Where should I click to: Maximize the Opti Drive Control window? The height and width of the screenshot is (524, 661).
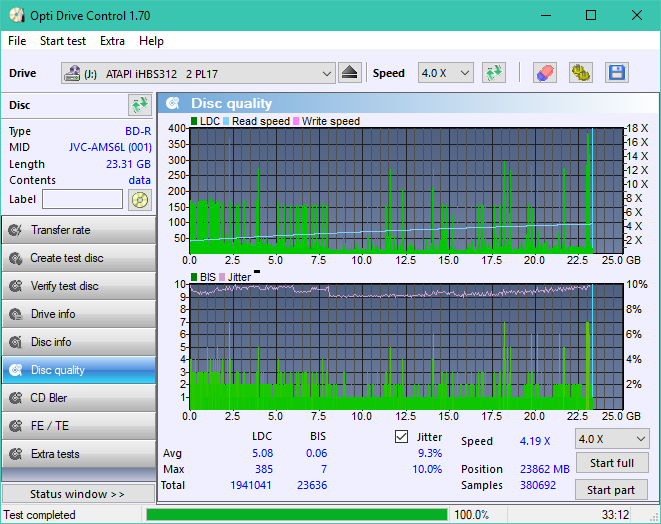(x=591, y=16)
